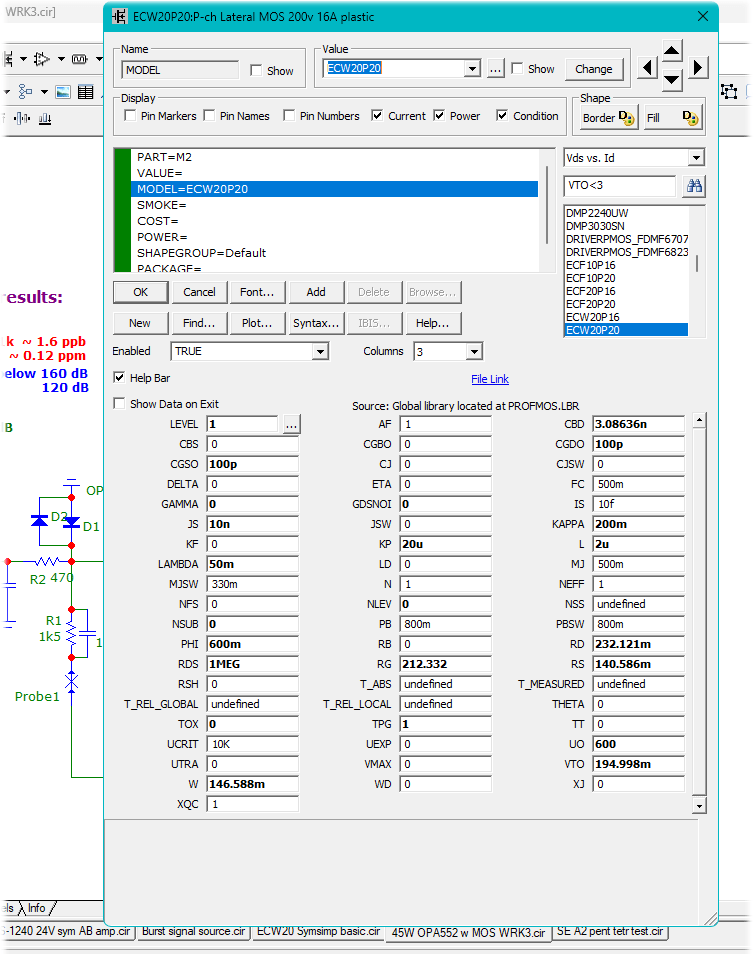Viewport: 754px width, 980px height.
Task: Click the ellipsis button beside Value field
Action: point(495,69)
